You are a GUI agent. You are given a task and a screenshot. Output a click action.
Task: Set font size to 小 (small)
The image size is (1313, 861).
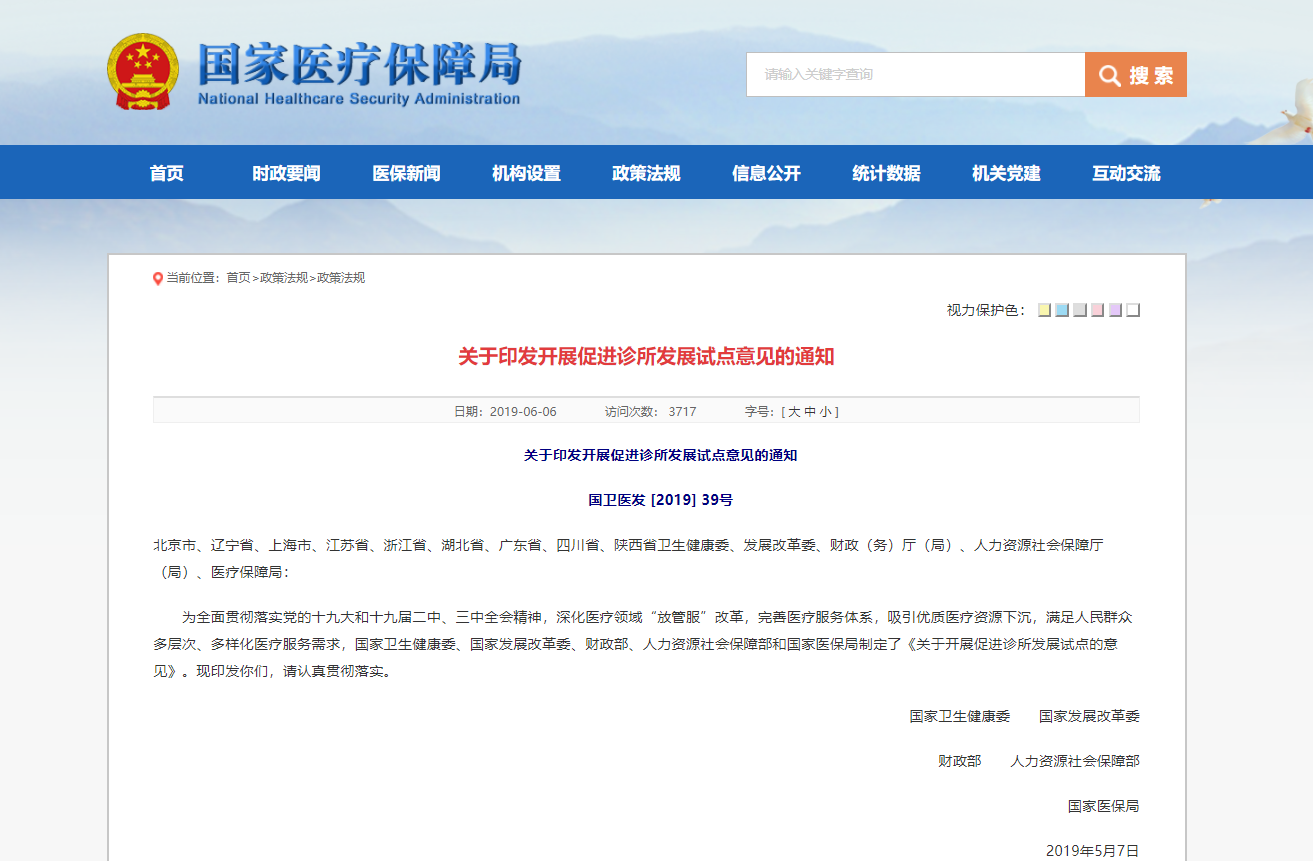[x=825, y=412]
